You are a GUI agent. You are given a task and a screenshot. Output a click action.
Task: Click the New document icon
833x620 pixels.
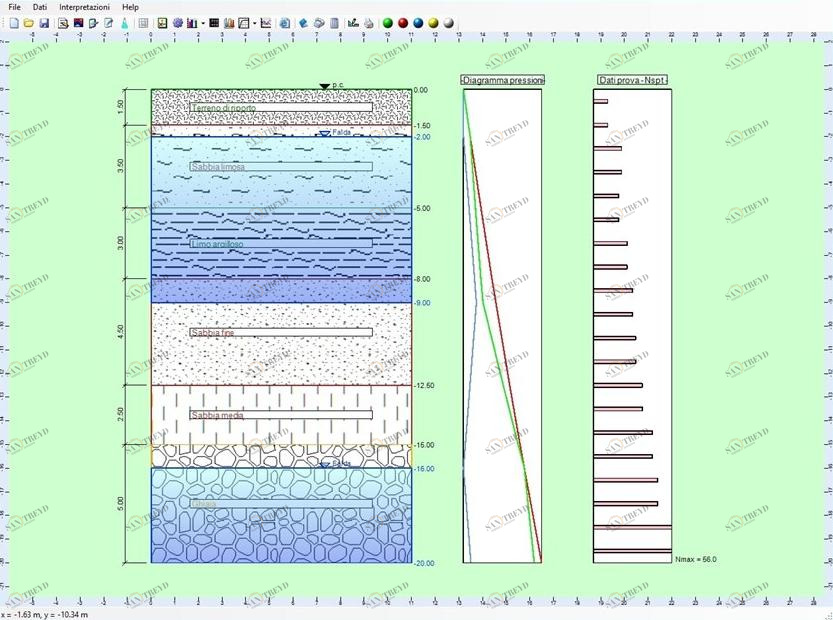[x=14, y=22]
